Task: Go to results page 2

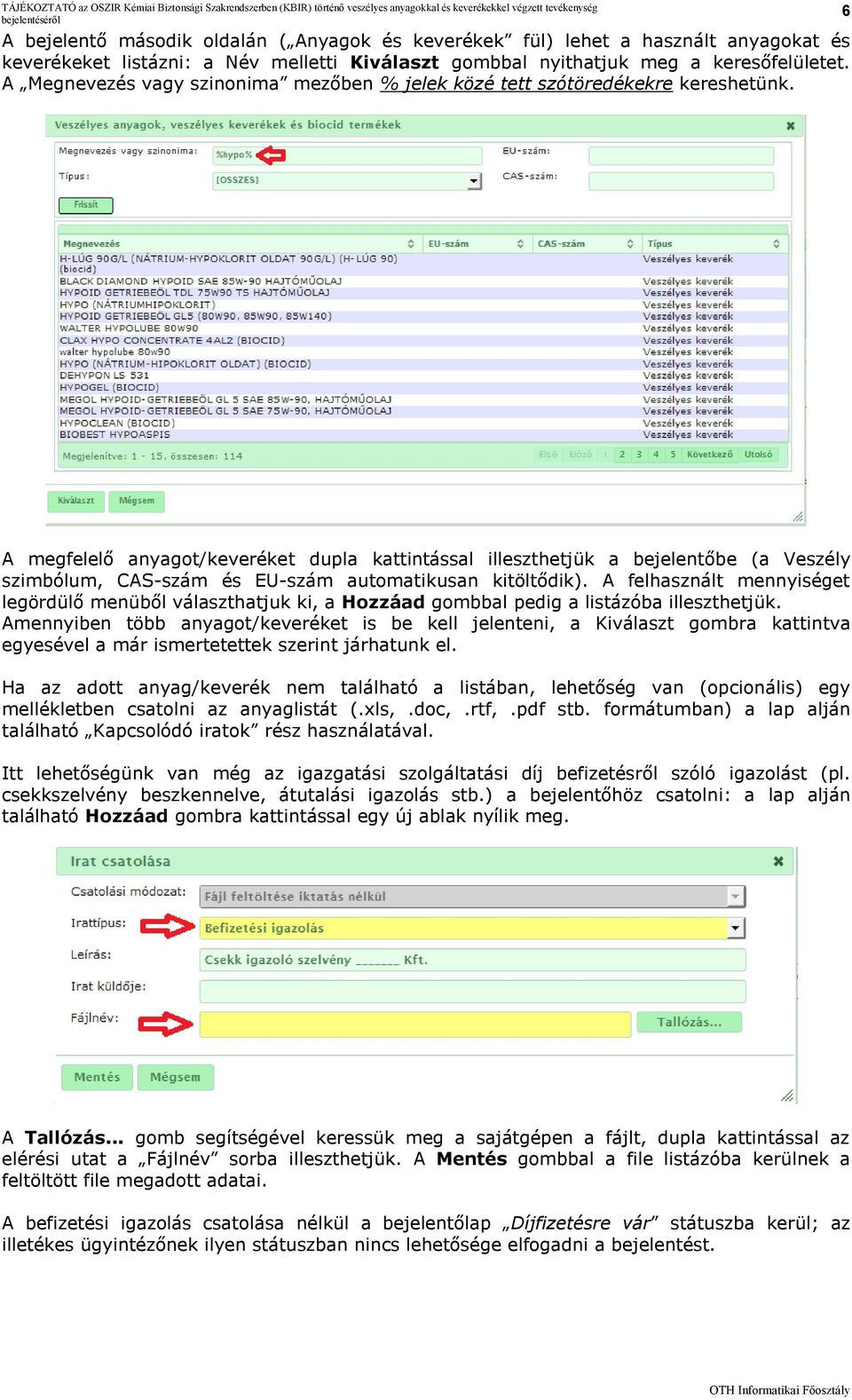Action: (x=622, y=455)
